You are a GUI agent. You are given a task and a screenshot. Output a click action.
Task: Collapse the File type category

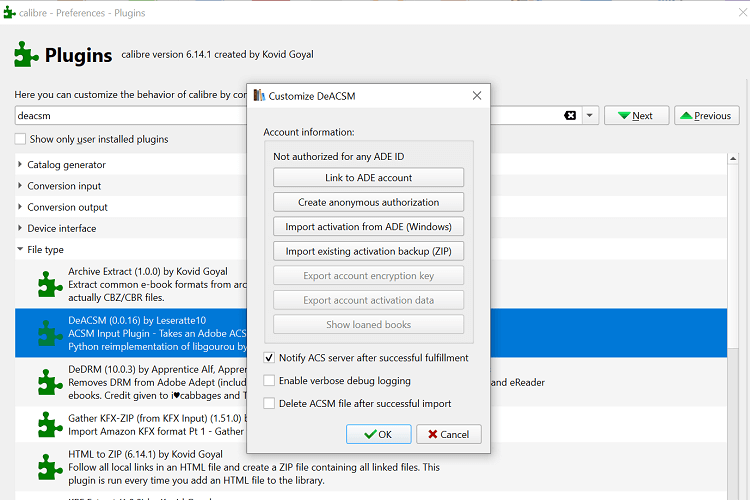pos(20,249)
